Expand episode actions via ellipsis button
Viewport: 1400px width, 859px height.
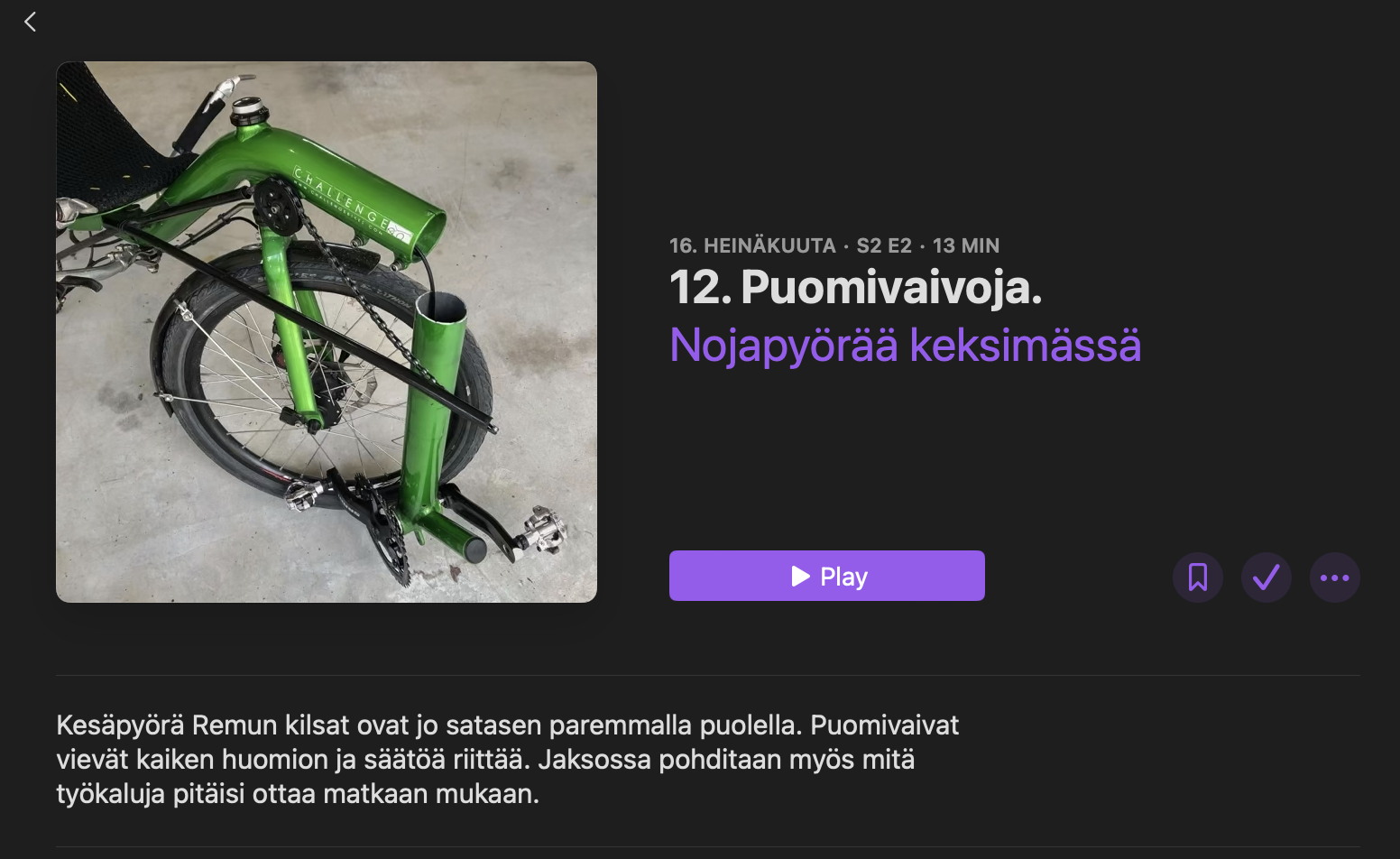1335,577
